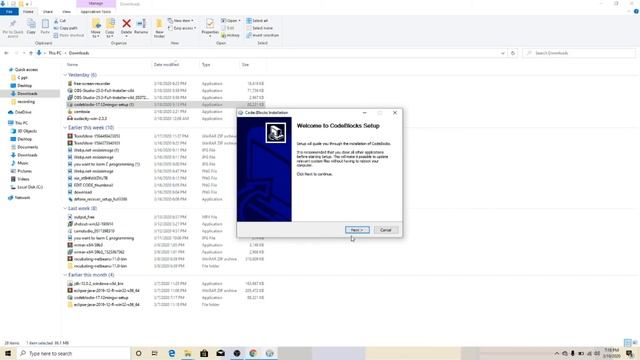Viewport: 640px width, 360px height.
Task: Click the Manage contextual tab
Action: 96,4
